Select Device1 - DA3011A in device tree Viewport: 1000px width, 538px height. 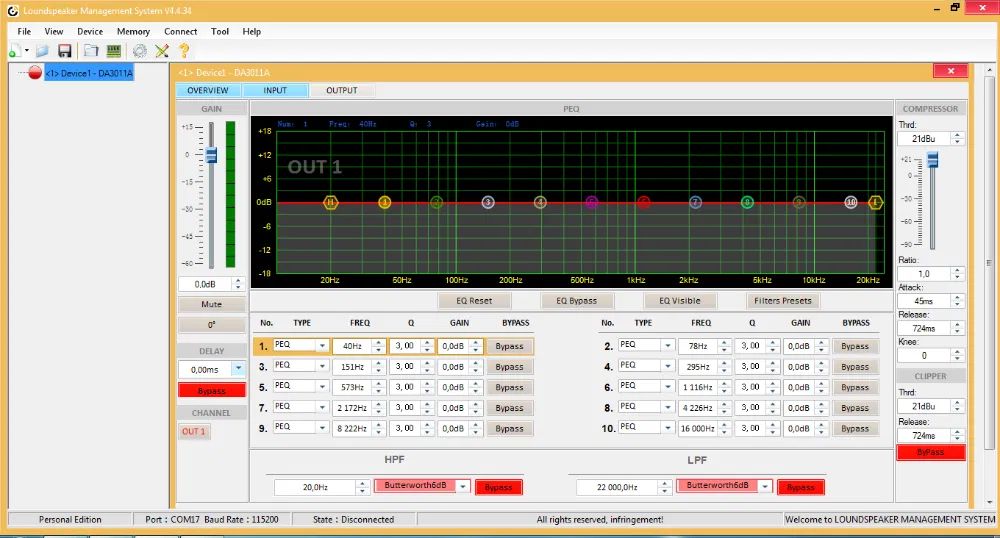coord(89,73)
